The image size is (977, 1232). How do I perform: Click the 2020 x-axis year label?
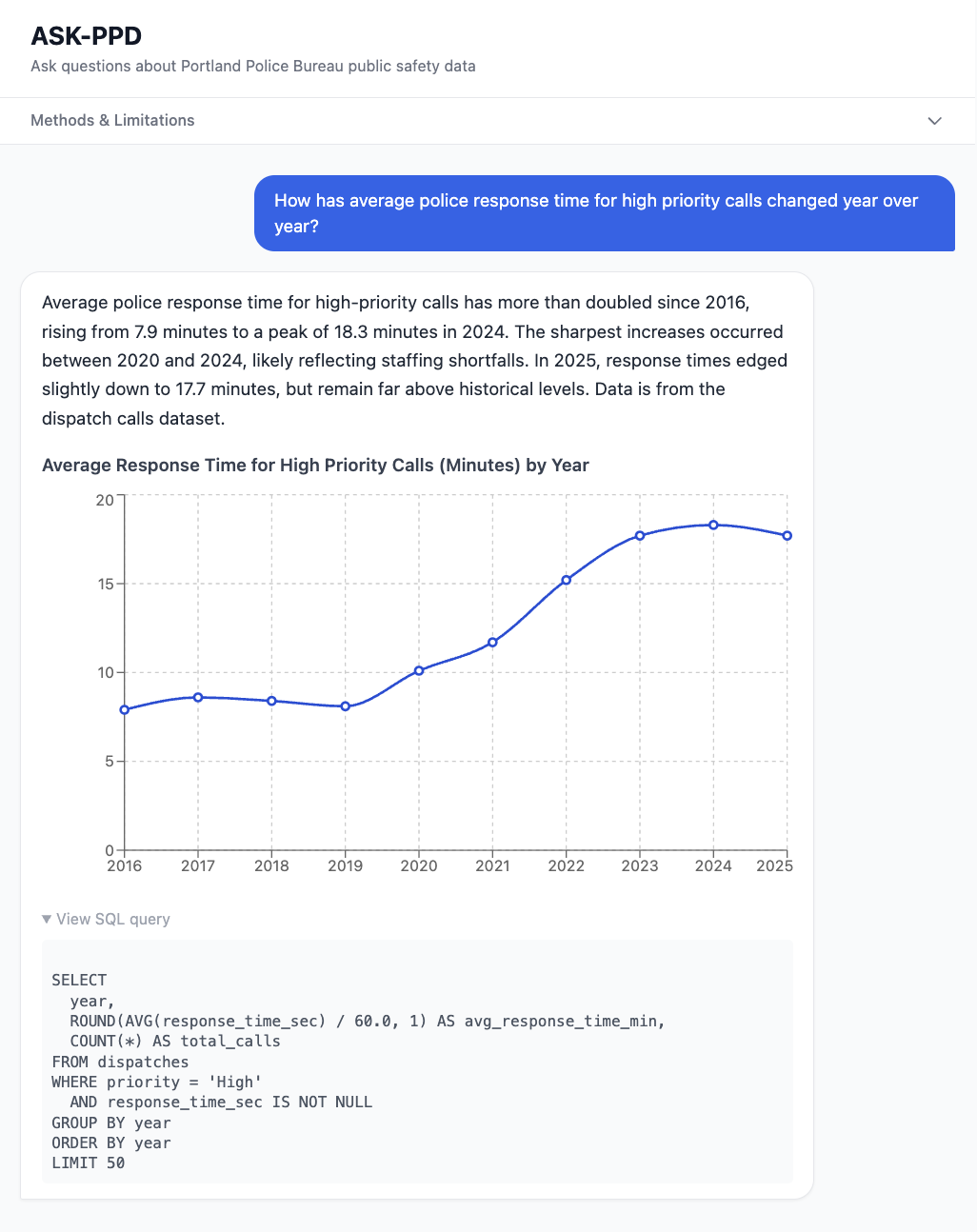tap(419, 866)
